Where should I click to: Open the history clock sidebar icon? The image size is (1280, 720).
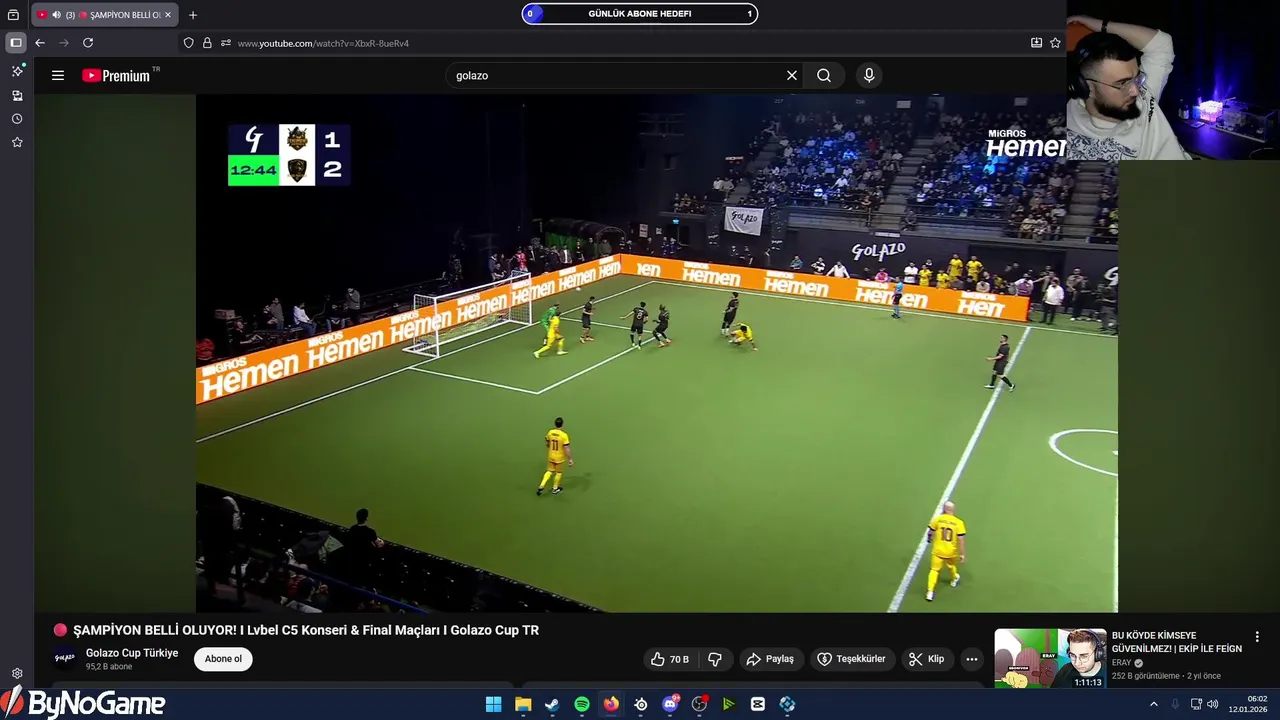pyautogui.click(x=17, y=119)
